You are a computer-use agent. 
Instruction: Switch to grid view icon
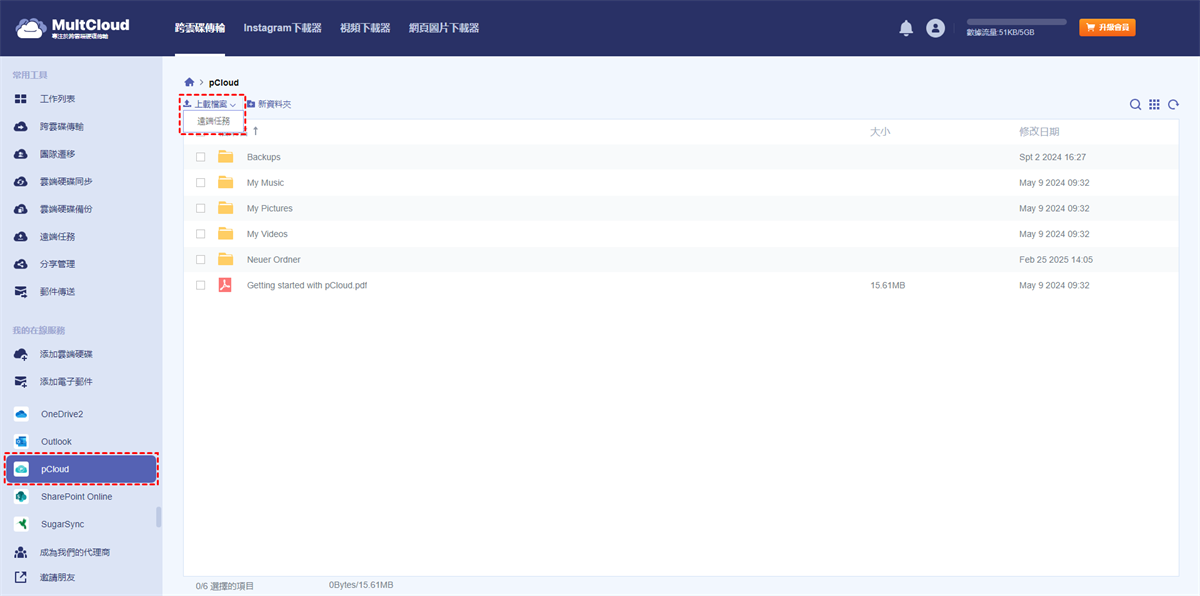click(1154, 104)
